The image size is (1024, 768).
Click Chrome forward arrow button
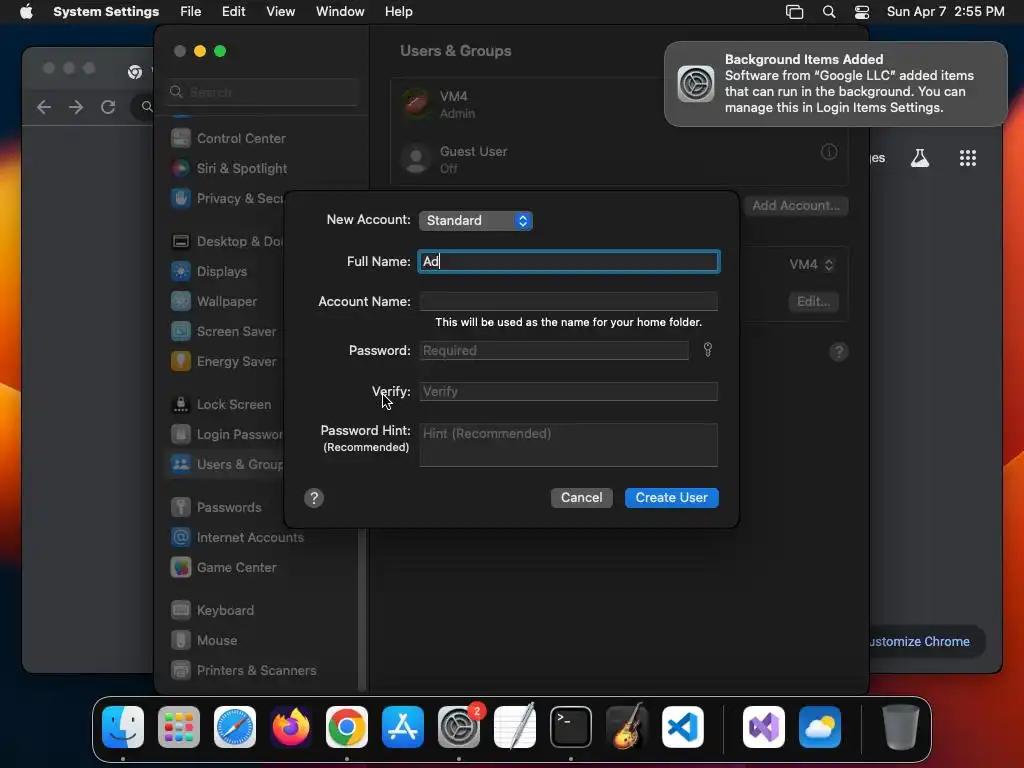(x=76, y=107)
